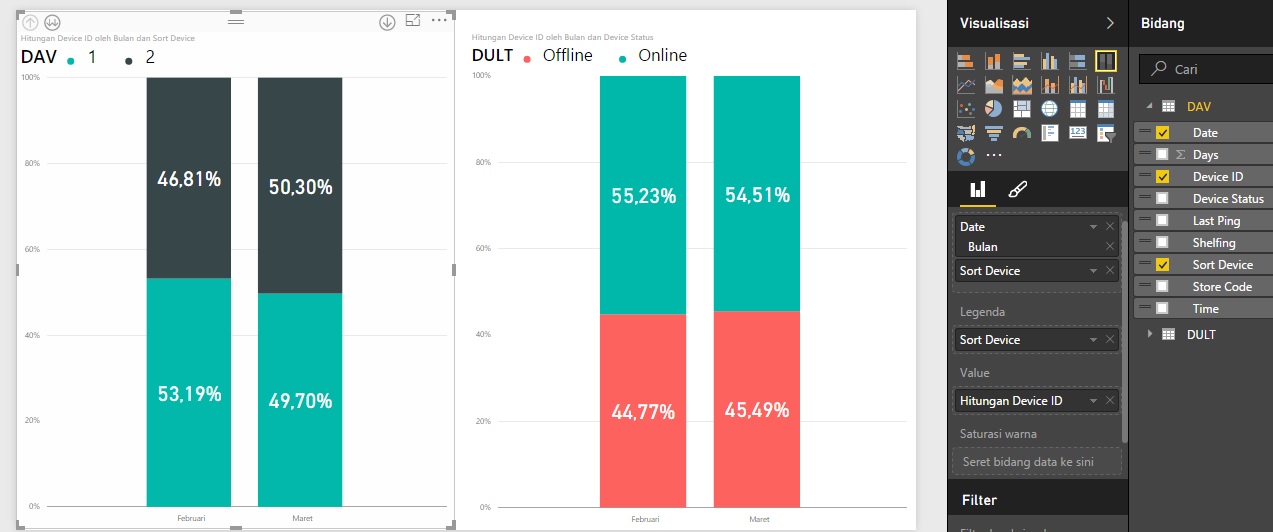1273x532 pixels.
Task: Select the slicer visual
Action: click(1106, 132)
